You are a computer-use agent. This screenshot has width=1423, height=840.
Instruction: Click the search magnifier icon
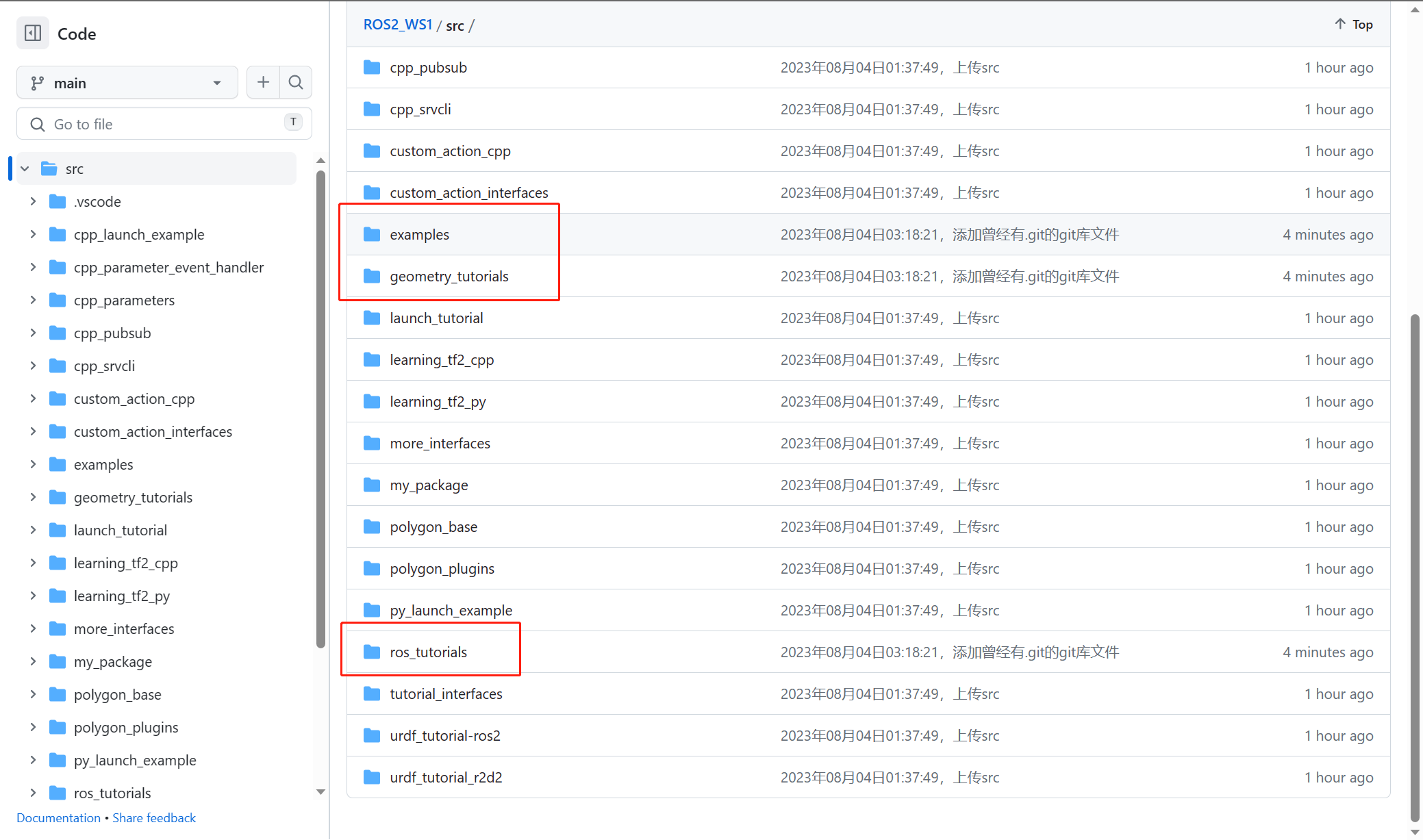(296, 81)
